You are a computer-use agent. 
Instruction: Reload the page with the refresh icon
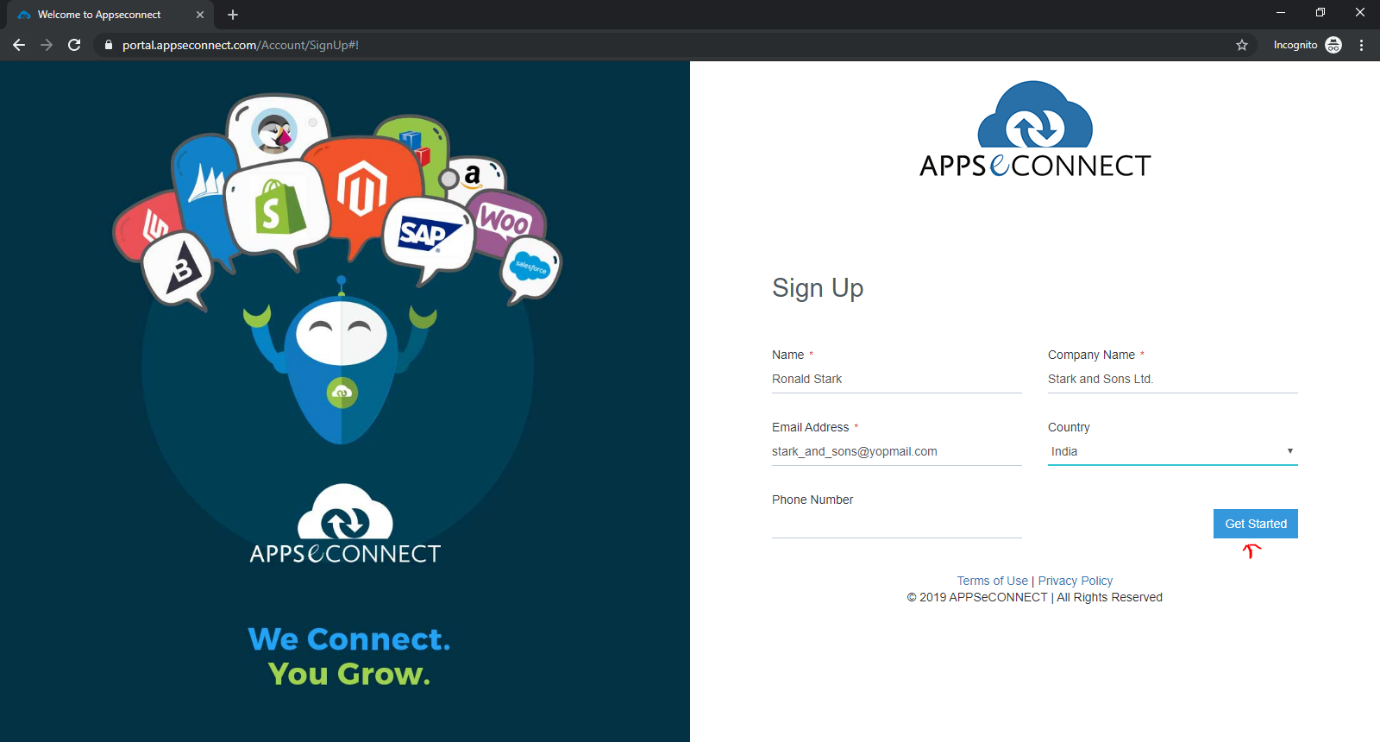74,45
